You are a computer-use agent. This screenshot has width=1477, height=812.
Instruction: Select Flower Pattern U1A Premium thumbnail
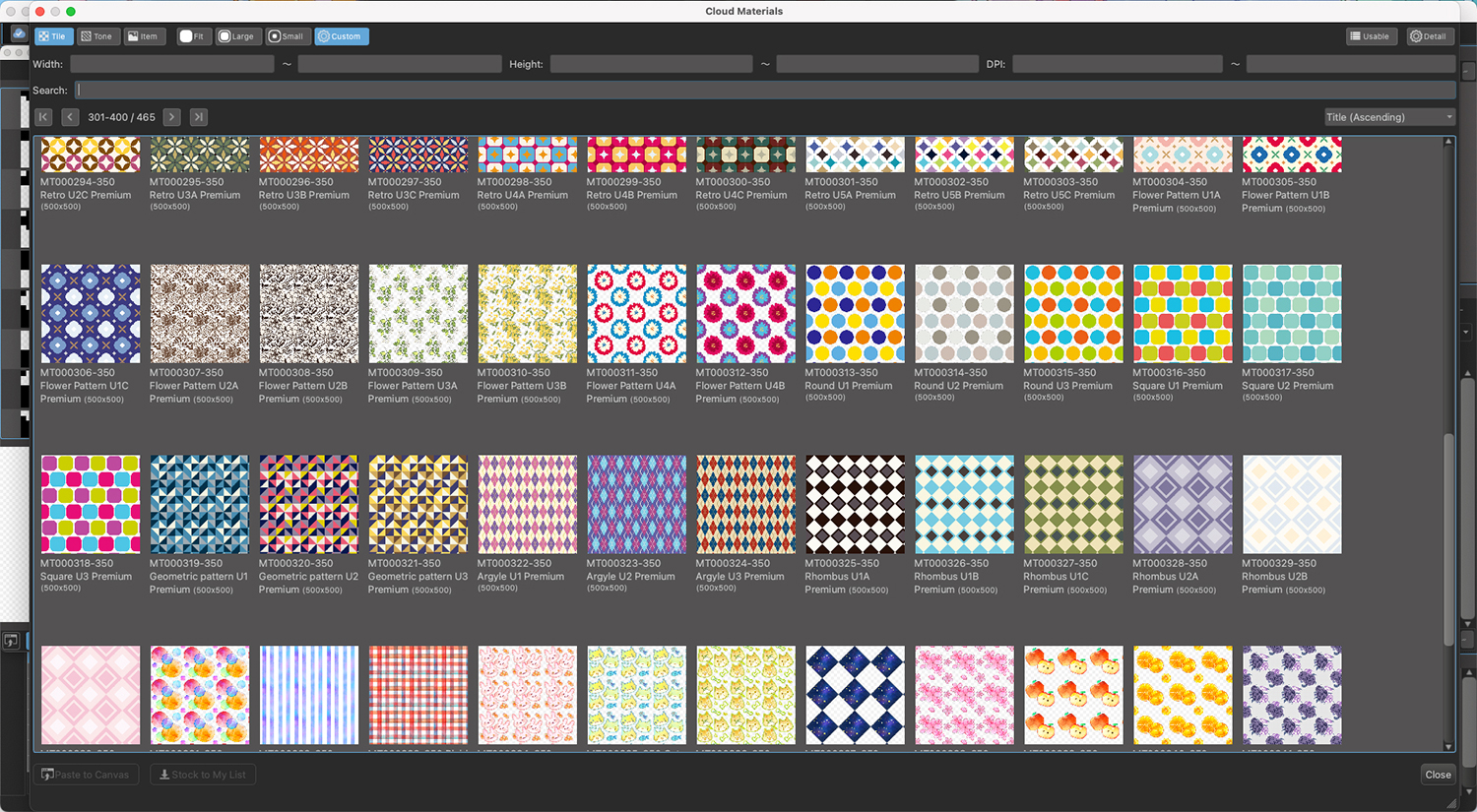pos(1183,155)
